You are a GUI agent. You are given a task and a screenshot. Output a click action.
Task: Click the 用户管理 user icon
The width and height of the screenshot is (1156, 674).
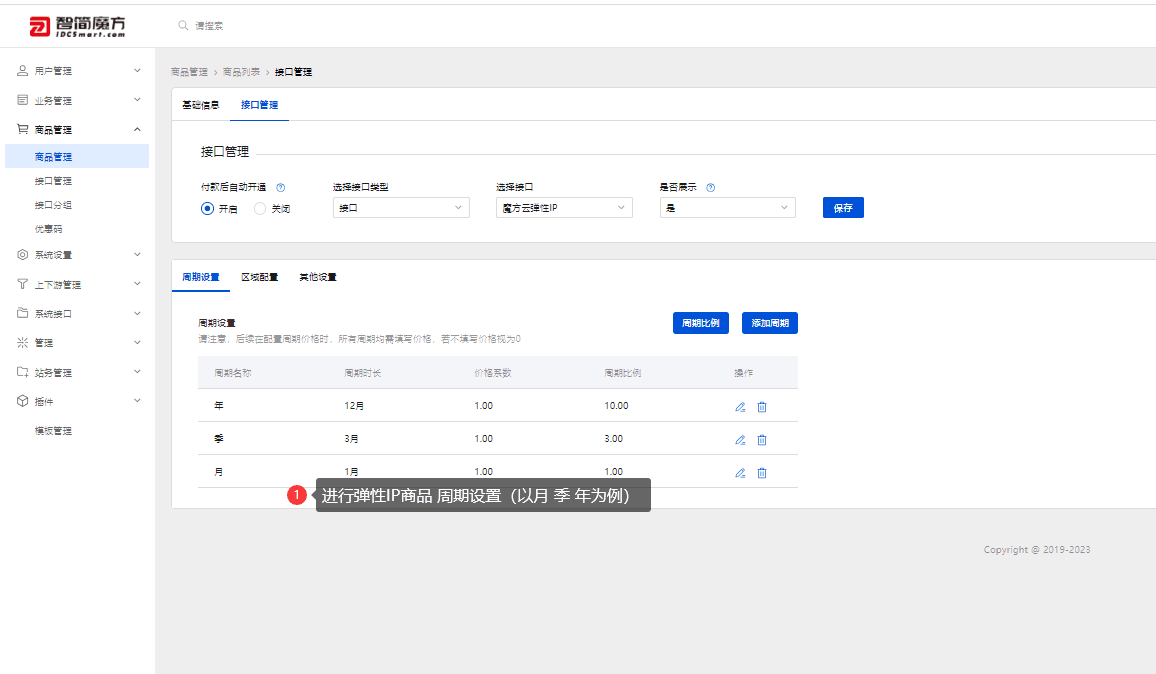pyautogui.click(x=22, y=71)
